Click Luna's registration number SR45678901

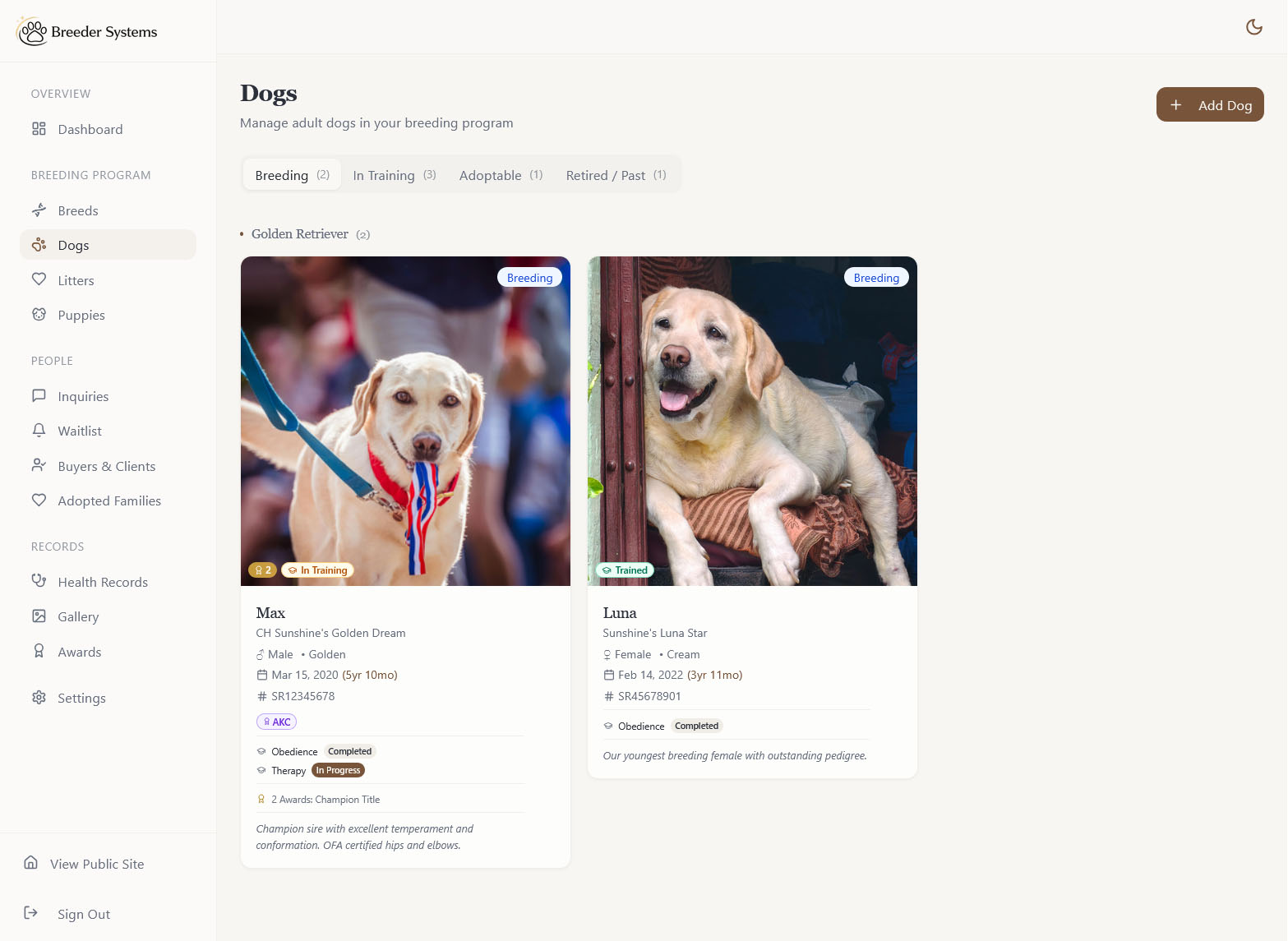click(649, 696)
